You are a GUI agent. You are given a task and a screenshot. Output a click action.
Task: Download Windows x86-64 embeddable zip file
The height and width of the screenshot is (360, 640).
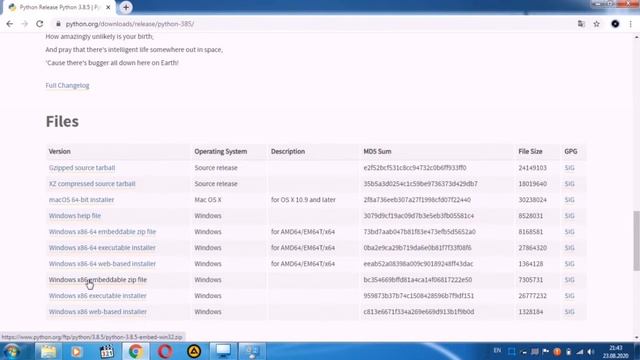click(x=102, y=231)
